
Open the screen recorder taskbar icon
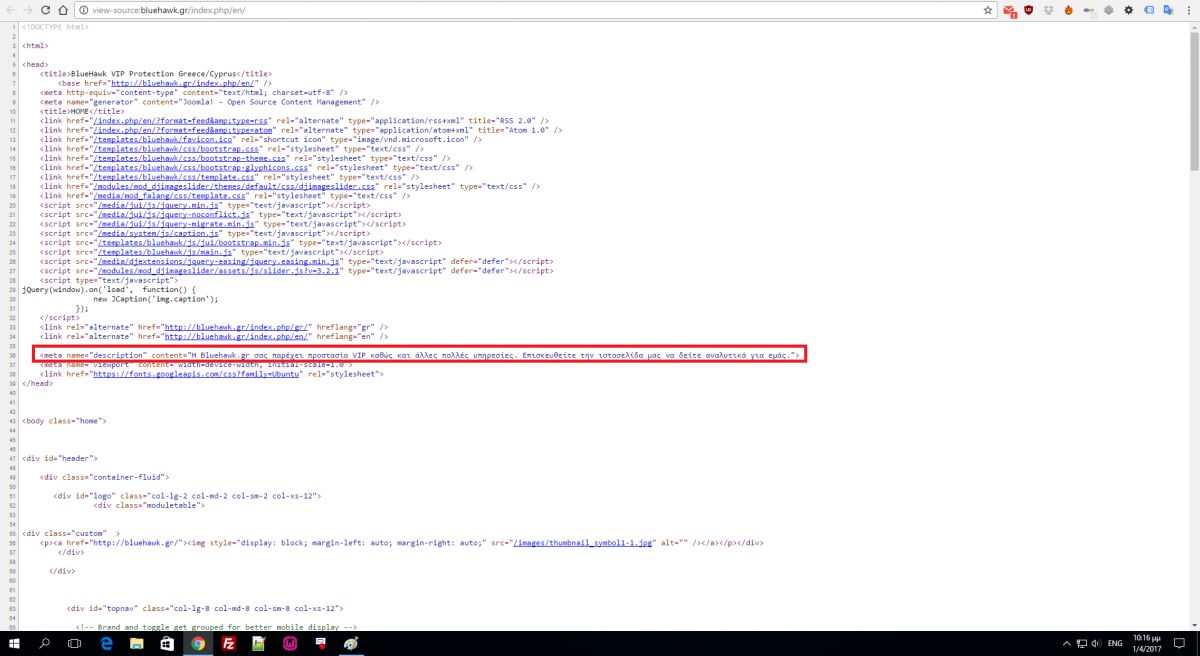point(321,644)
